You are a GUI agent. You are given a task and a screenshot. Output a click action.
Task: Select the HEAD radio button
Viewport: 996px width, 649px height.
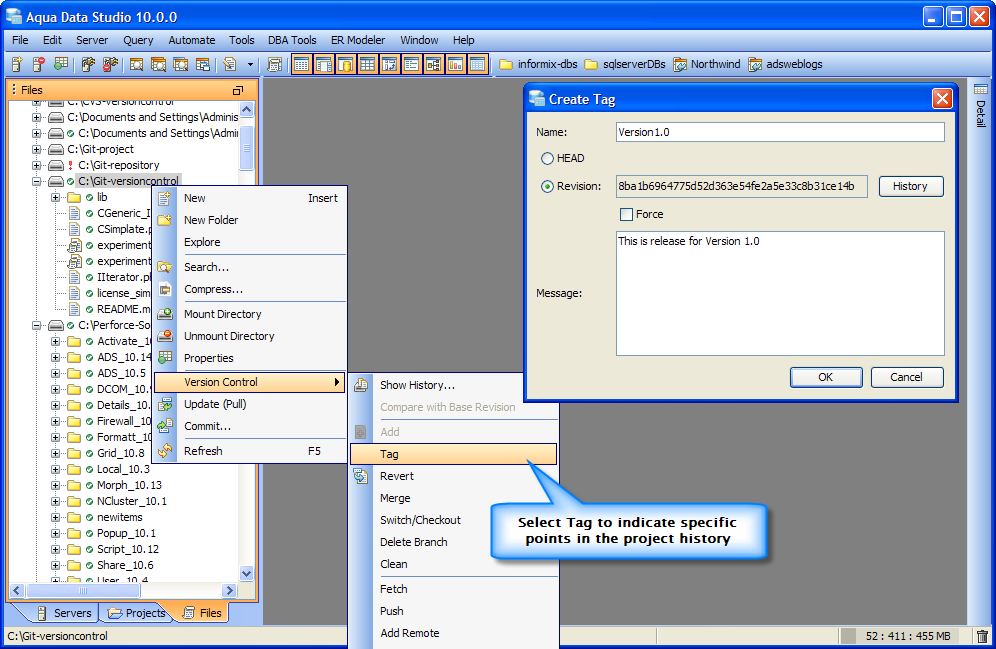tap(547, 158)
